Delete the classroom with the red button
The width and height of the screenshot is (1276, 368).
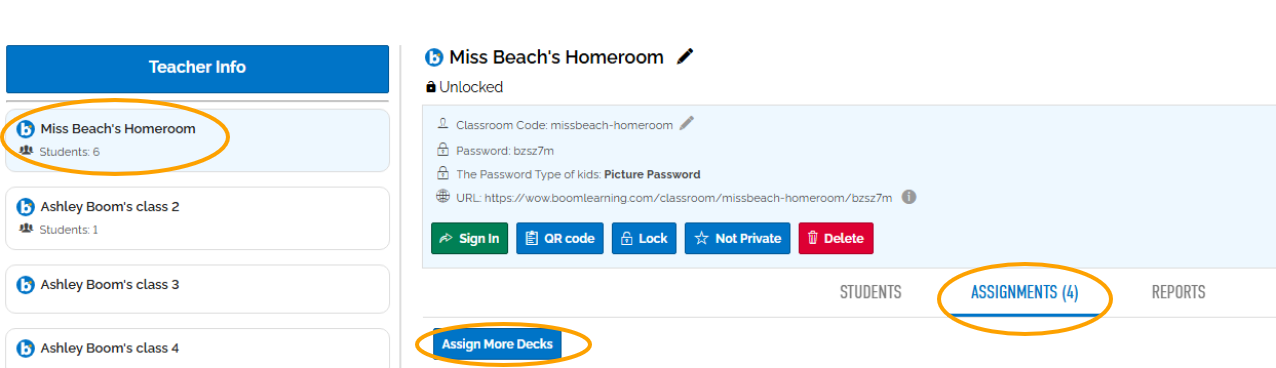click(836, 238)
